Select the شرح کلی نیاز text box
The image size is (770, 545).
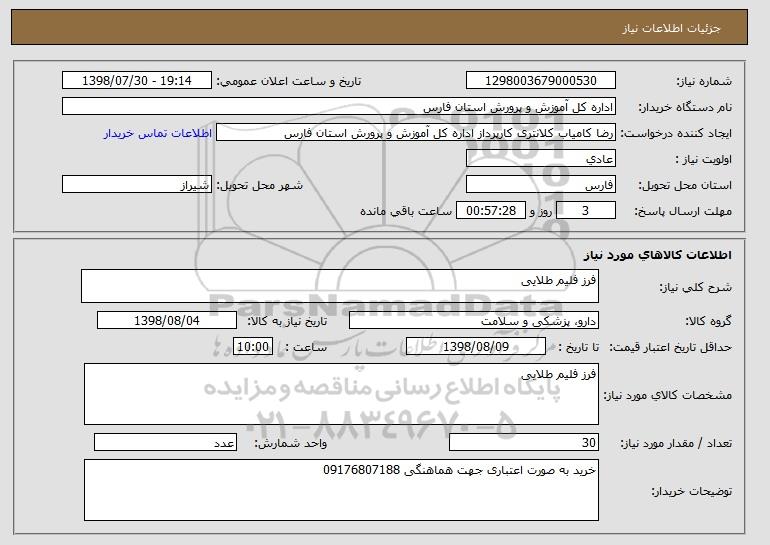pos(340,286)
